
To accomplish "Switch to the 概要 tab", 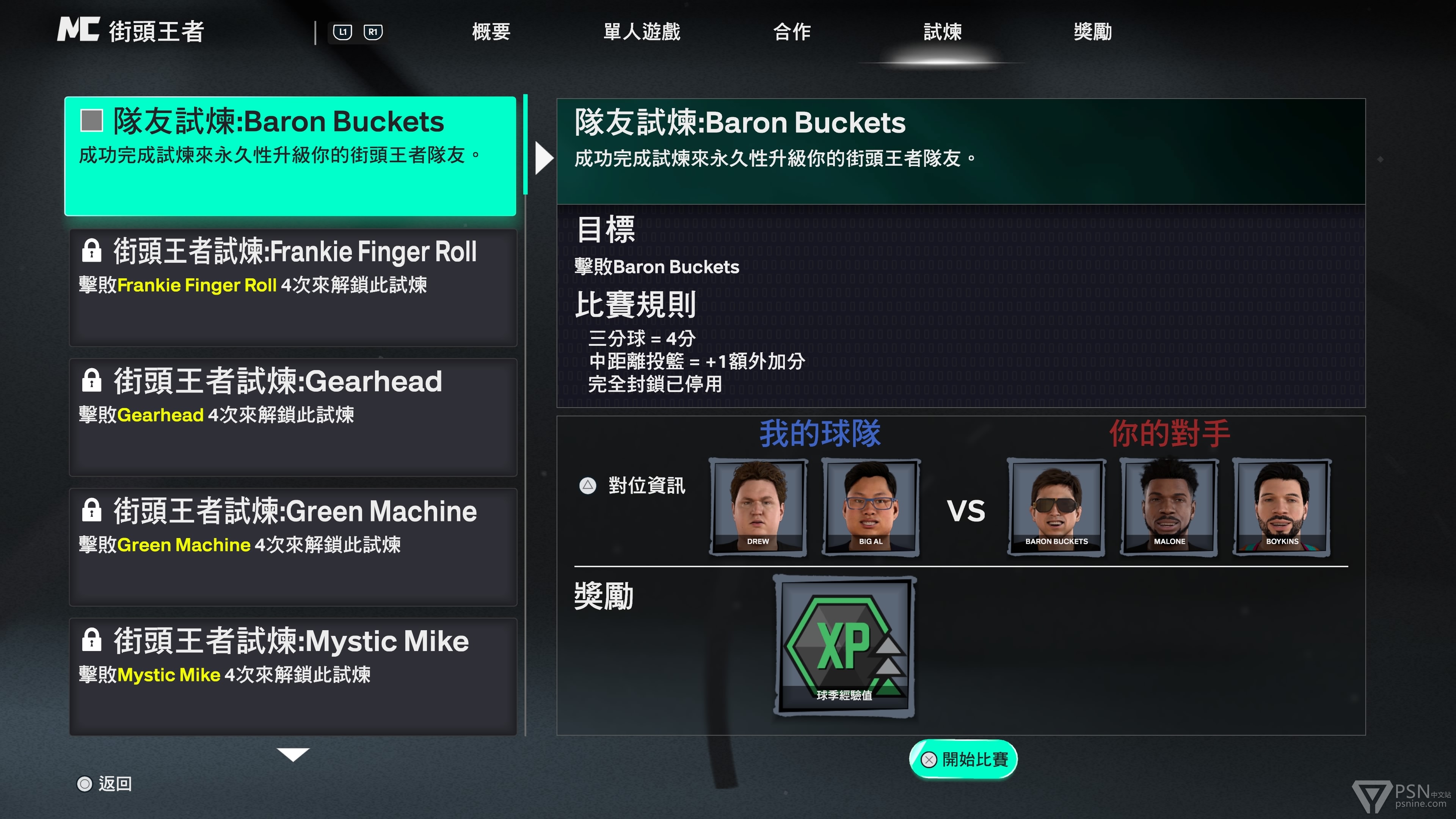I will coord(491,31).
